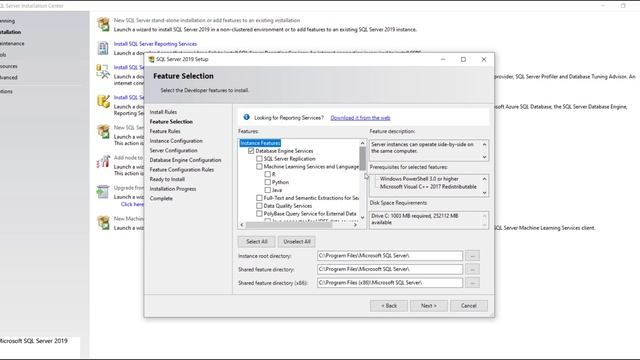Viewport: 640px width, 360px height.
Task: Click the New SQL Server stand-alone installation icon
Action: point(103,24)
